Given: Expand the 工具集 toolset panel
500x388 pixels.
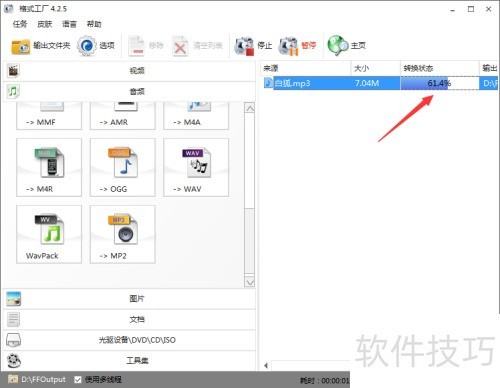Looking at the screenshot, I should (129, 360).
